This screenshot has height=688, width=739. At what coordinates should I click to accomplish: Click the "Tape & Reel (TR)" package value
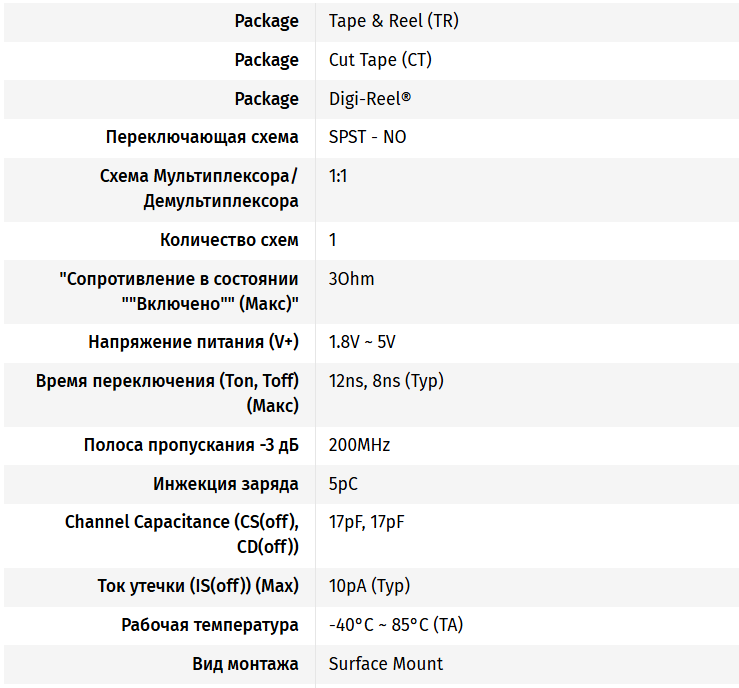394,21
